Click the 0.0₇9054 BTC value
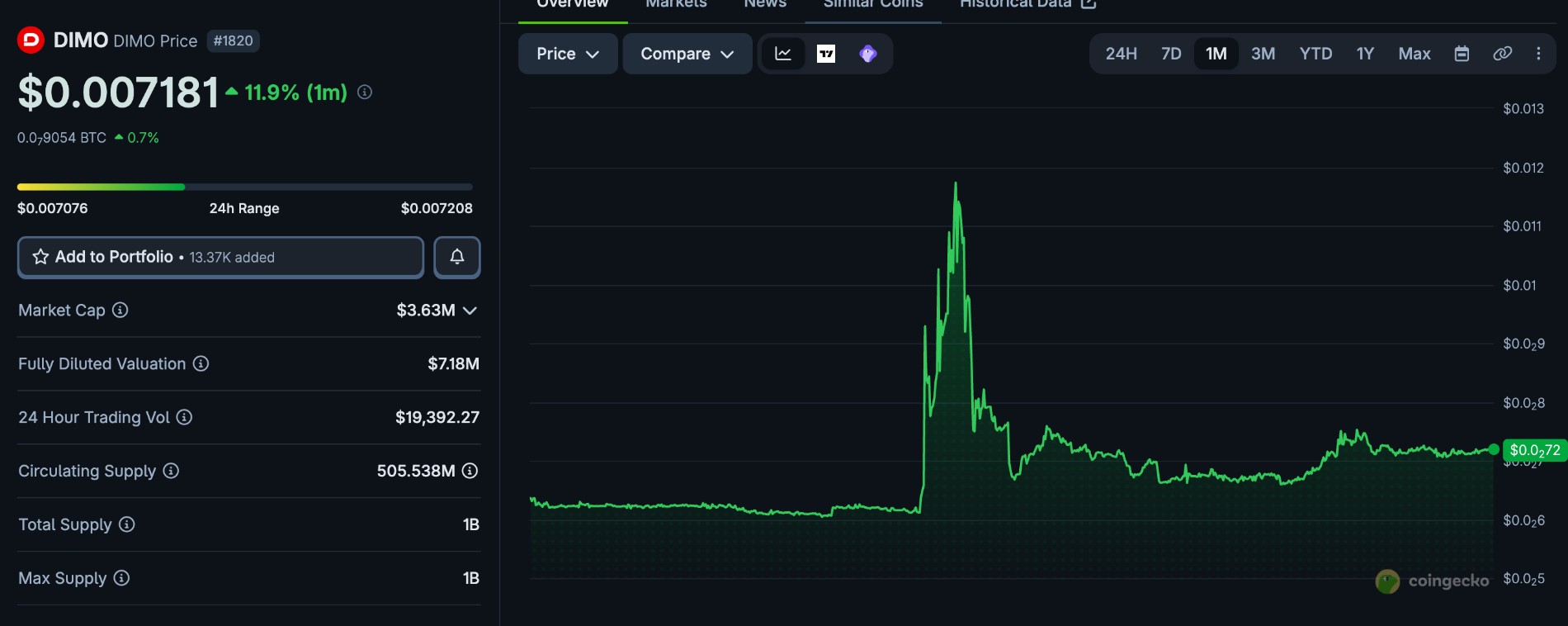The image size is (1568, 626). 62,138
